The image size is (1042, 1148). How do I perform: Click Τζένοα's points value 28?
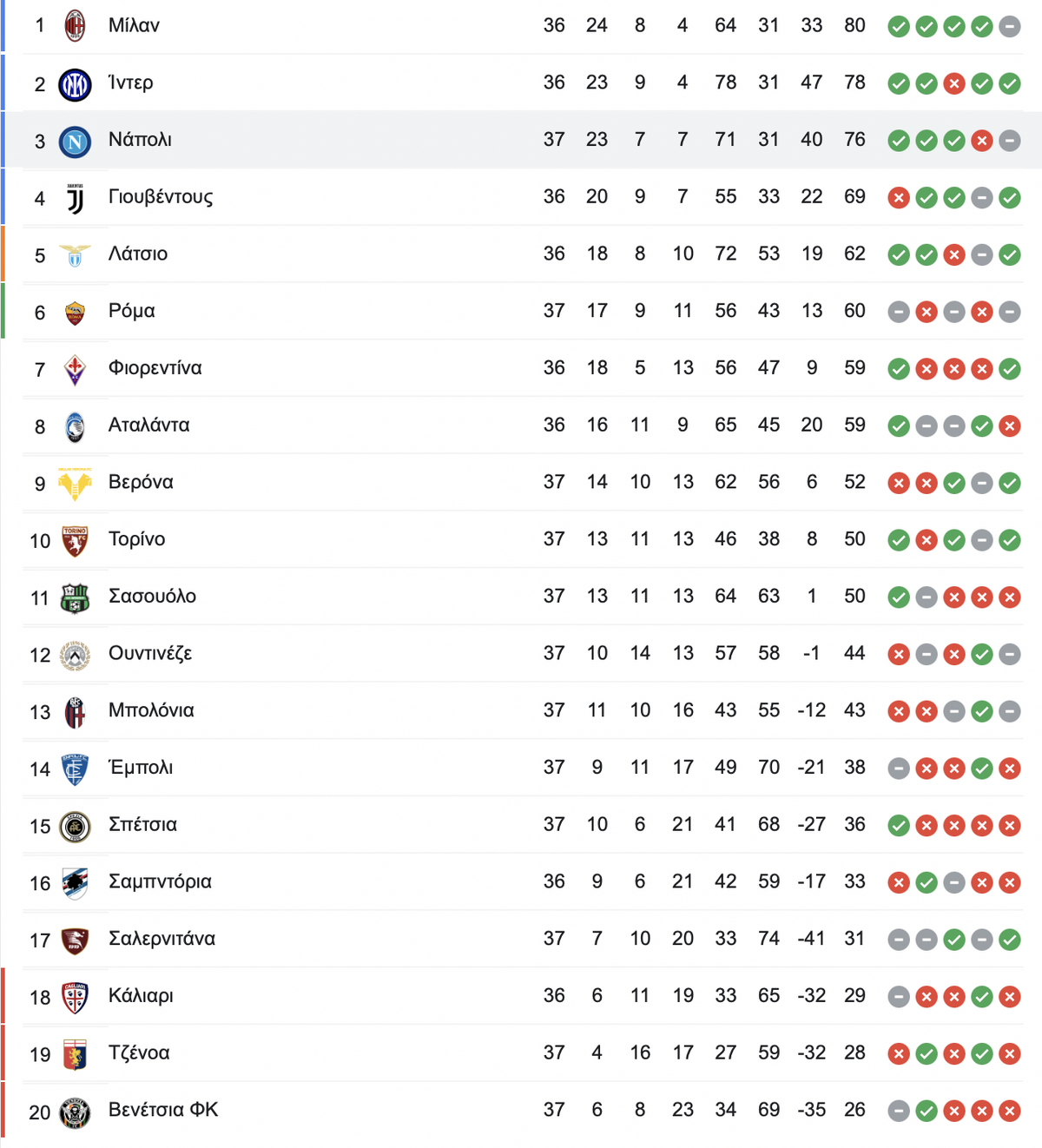click(854, 1052)
